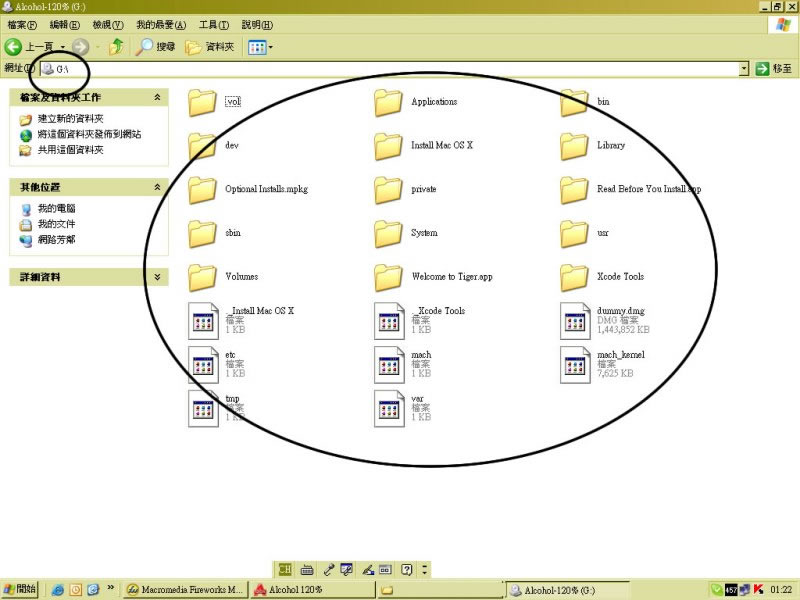Select the bin folder icon

(574, 102)
